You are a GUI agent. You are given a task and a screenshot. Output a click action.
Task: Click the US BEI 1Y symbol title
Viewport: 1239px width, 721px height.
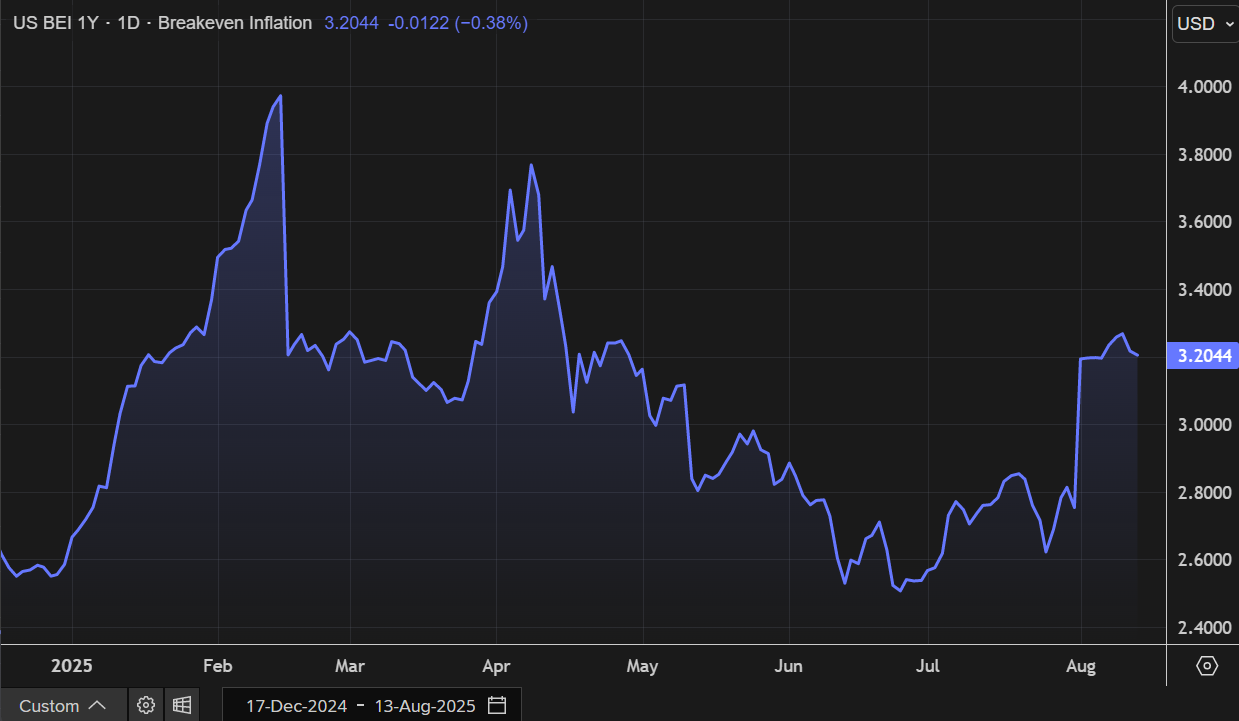tap(54, 22)
